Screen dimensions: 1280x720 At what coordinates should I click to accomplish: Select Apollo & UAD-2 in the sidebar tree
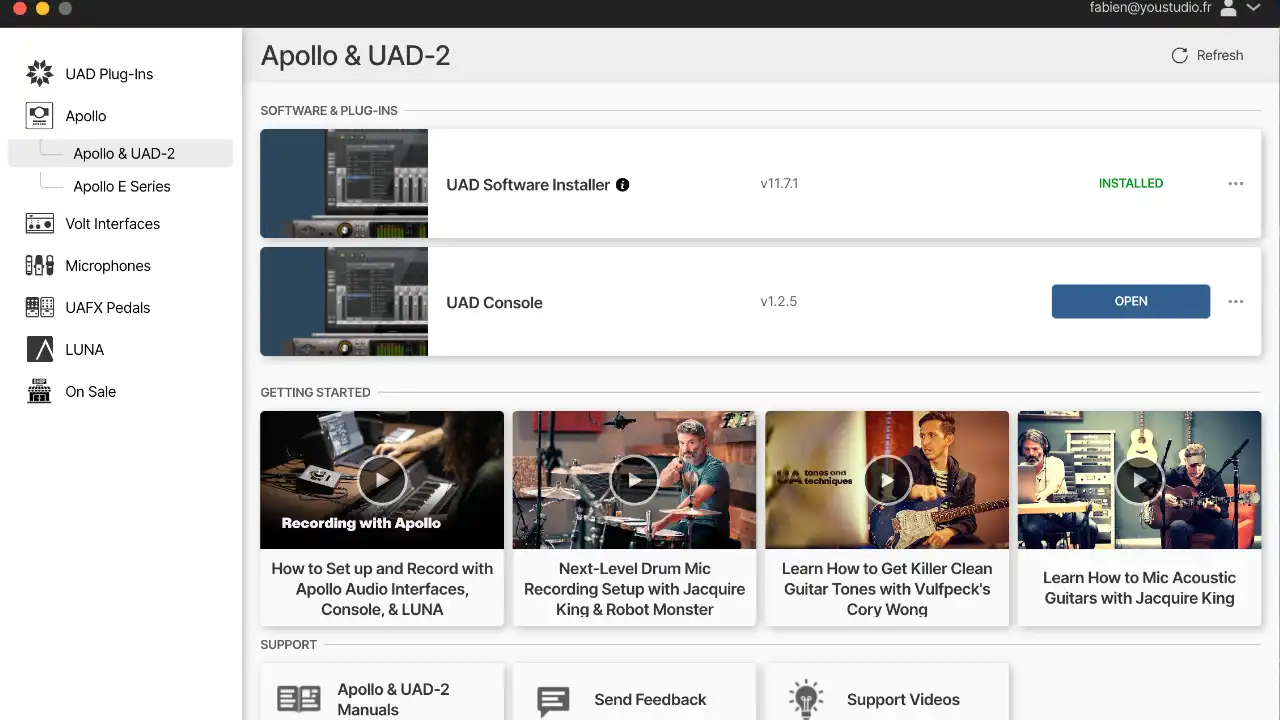(120, 153)
